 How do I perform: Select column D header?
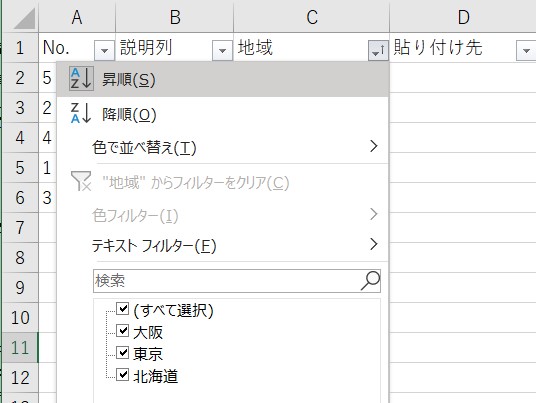click(463, 16)
